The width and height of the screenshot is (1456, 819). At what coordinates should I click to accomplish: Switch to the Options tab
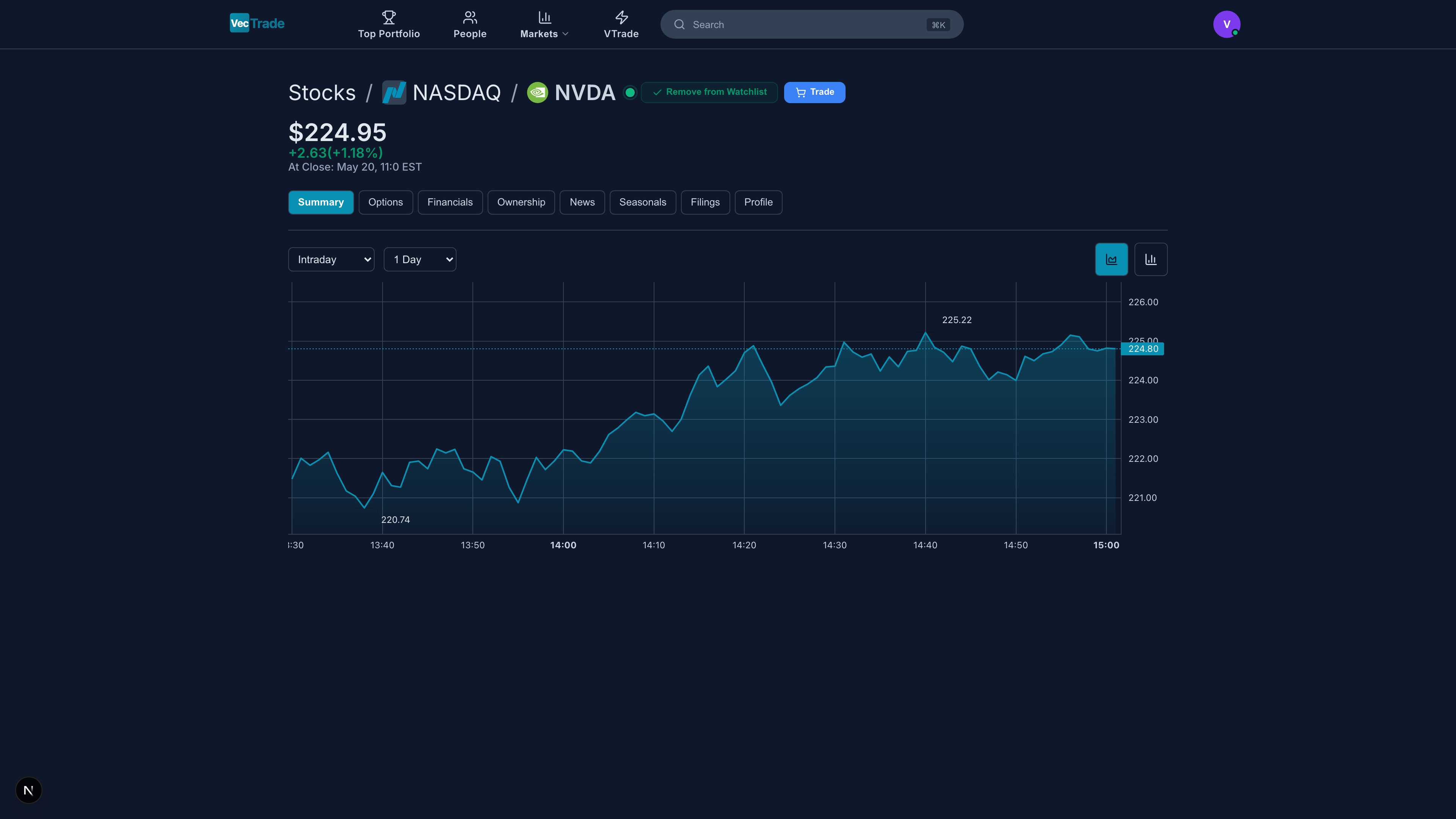tap(386, 202)
